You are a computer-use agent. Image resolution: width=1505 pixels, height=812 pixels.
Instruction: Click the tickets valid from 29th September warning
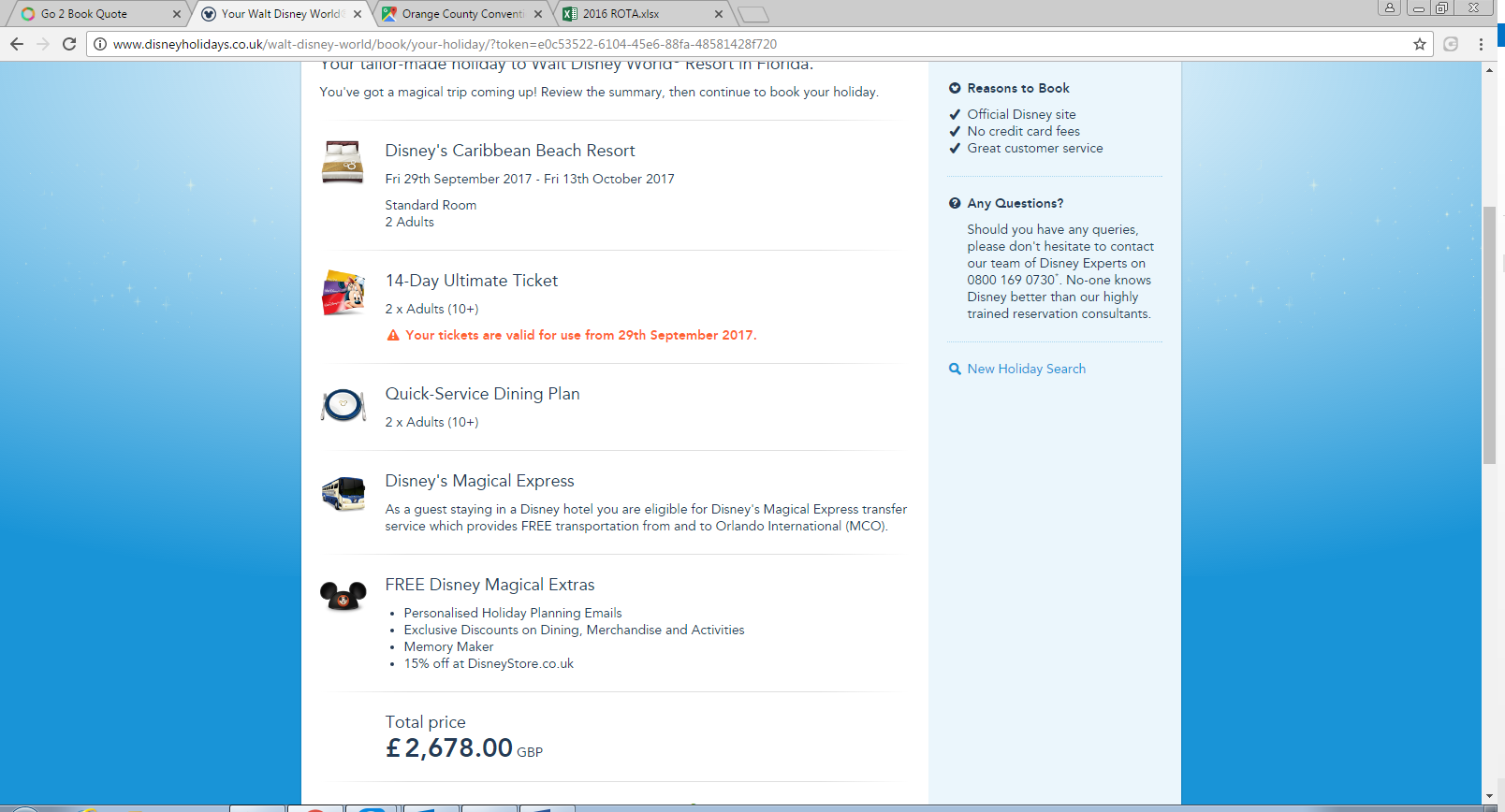point(581,335)
